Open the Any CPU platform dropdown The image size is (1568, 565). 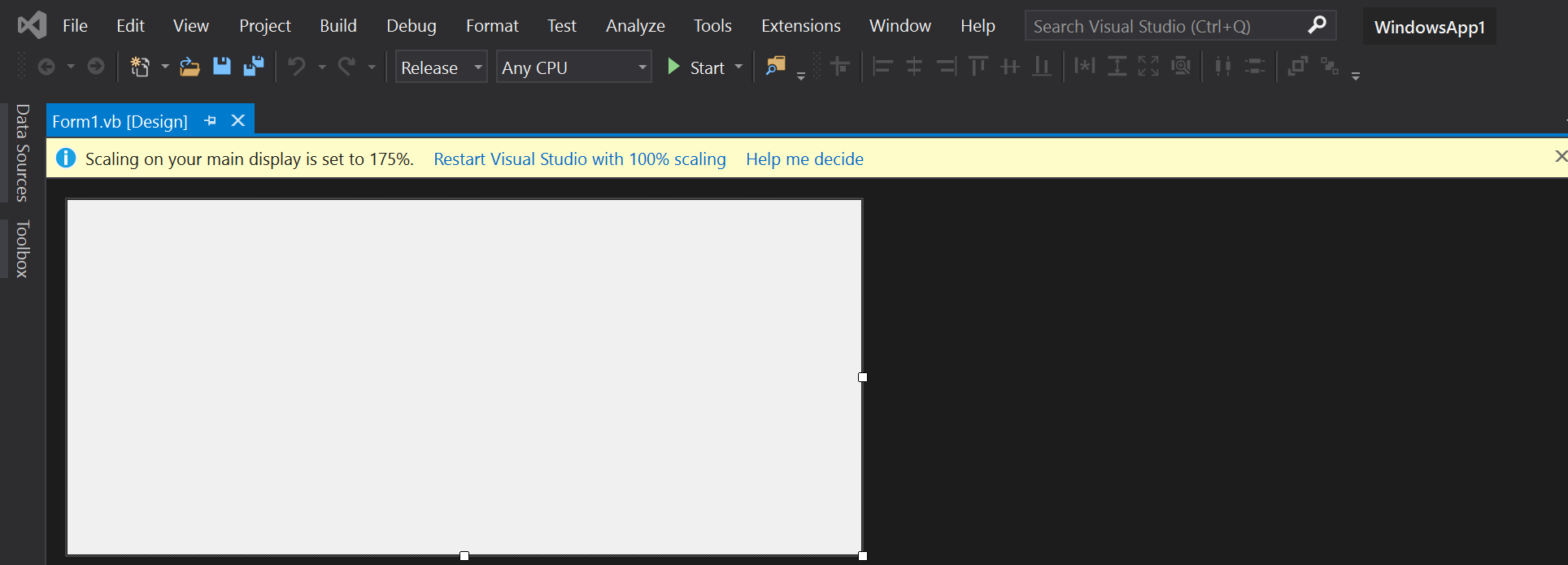pyautogui.click(x=574, y=67)
